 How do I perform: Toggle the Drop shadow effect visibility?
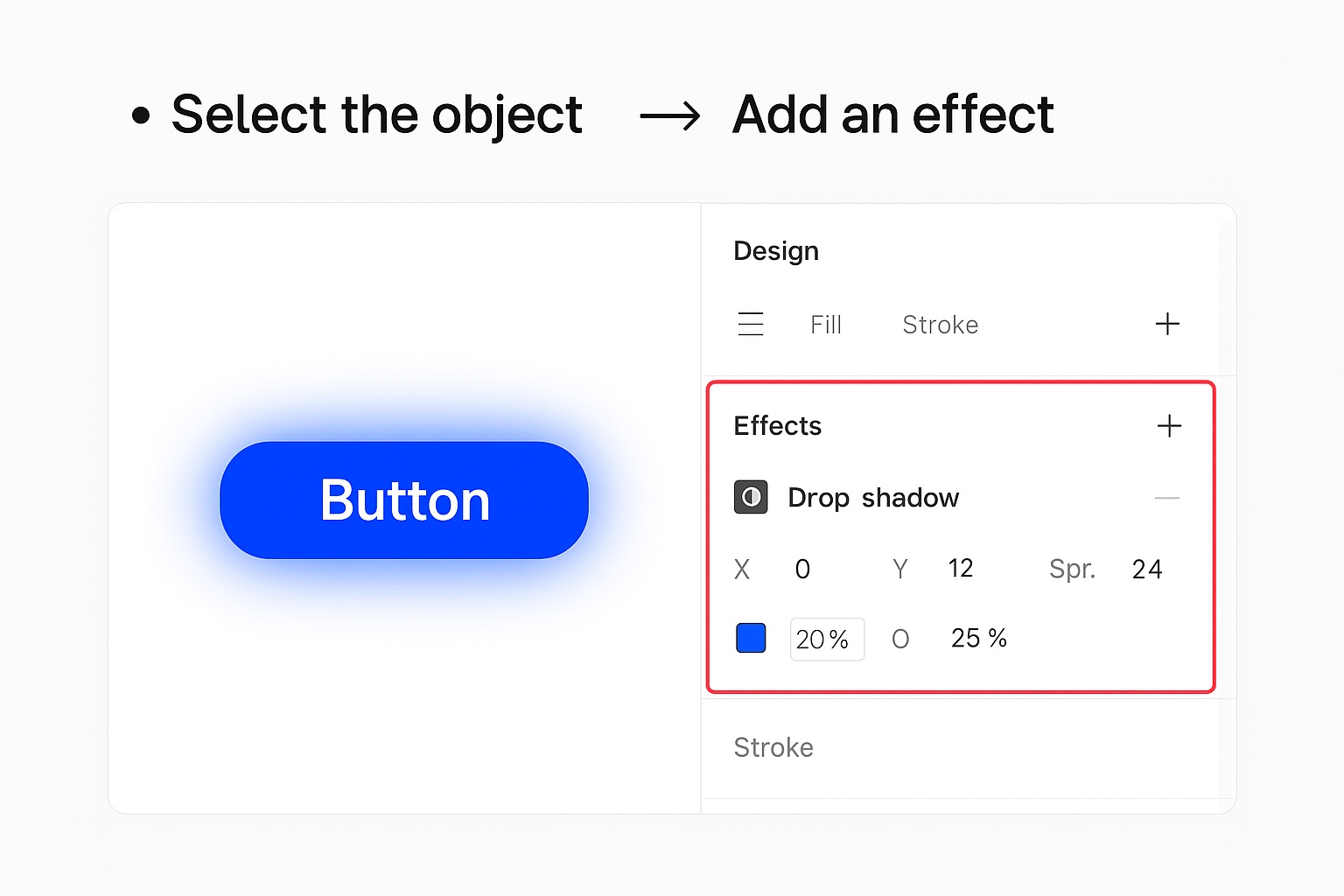click(x=750, y=497)
